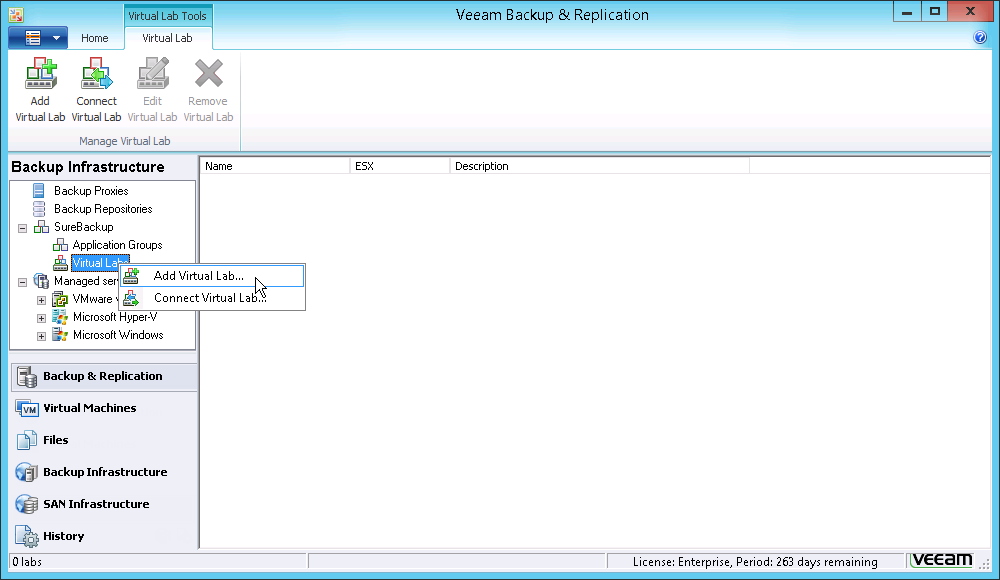1000x580 pixels.
Task: Open the Virtual Machines view
Action: pos(104,408)
